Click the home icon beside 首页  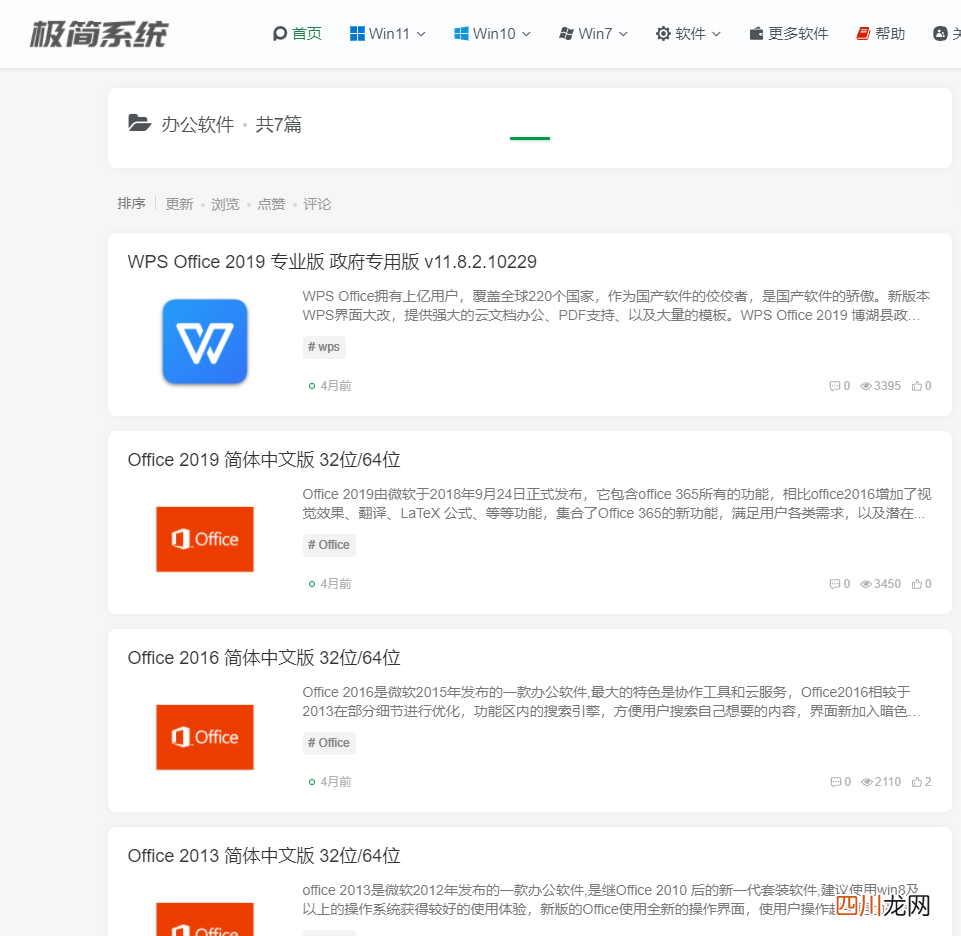[279, 34]
